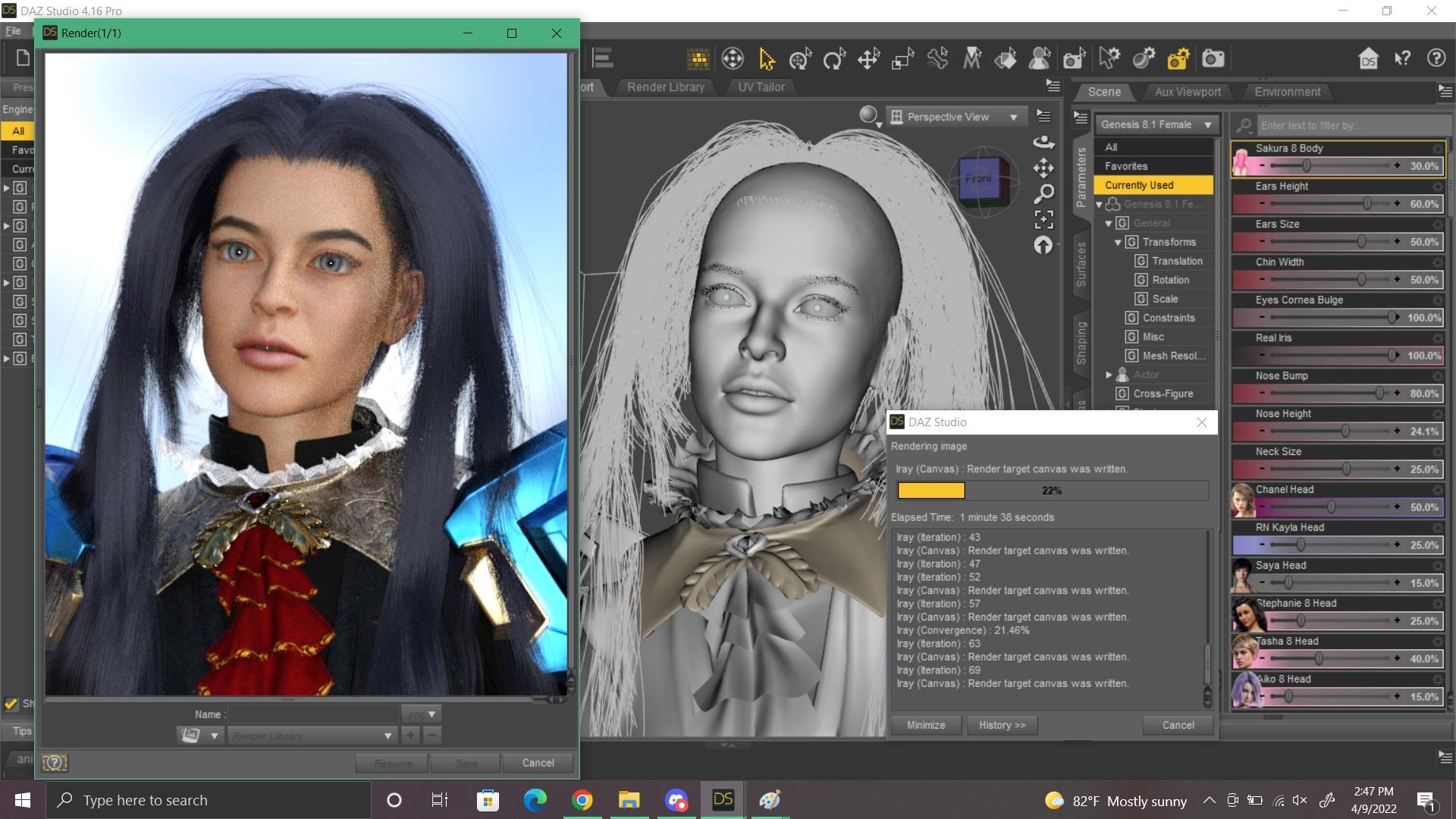Open the Genesis 8.1 Female dropdown
The image size is (1456, 819).
(x=1156, y=124)
